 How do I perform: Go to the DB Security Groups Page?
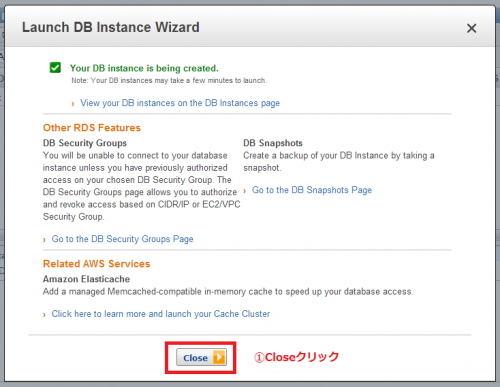tap(122, 239)
